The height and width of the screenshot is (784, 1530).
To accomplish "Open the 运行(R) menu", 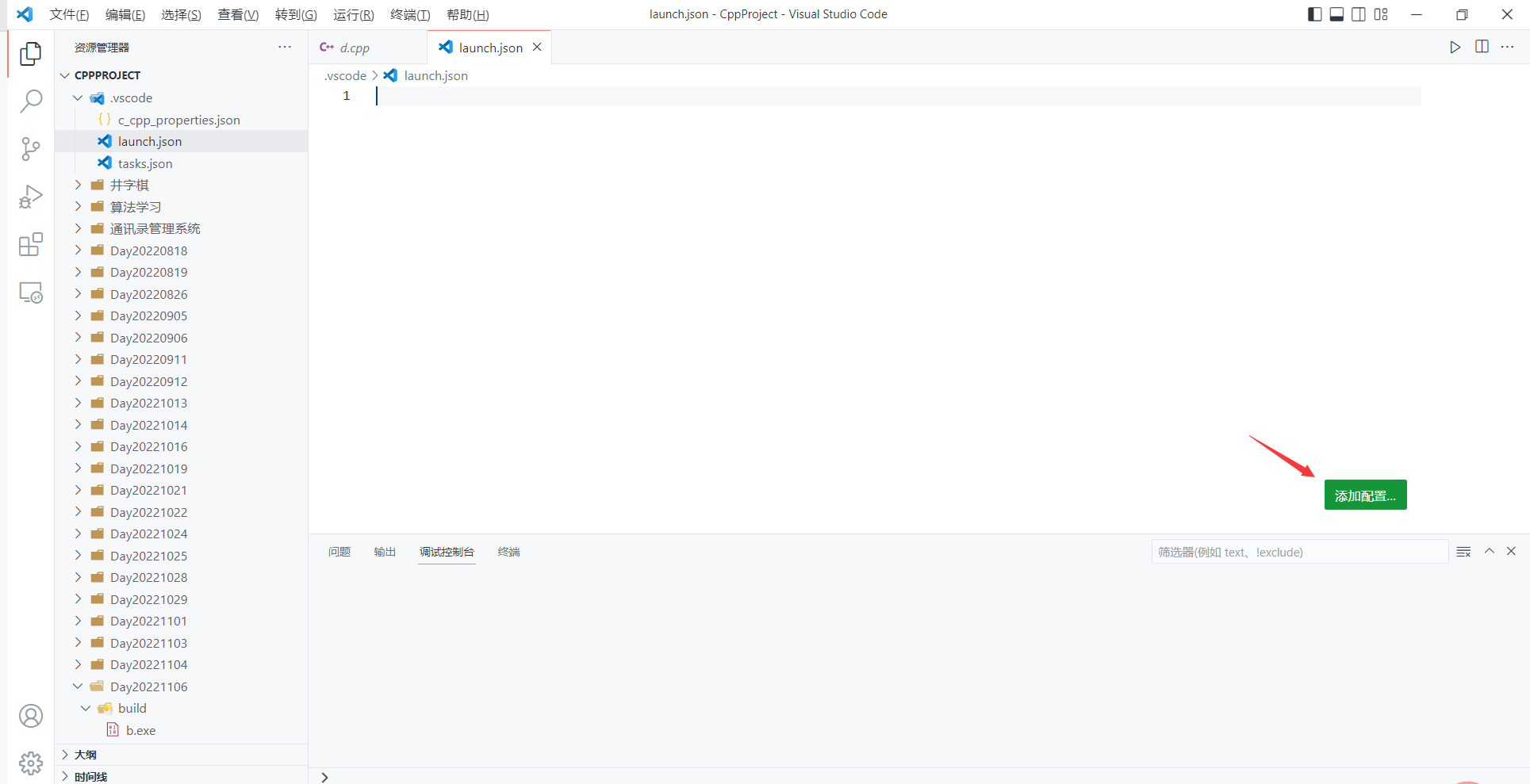I will [x=353, y=14].
